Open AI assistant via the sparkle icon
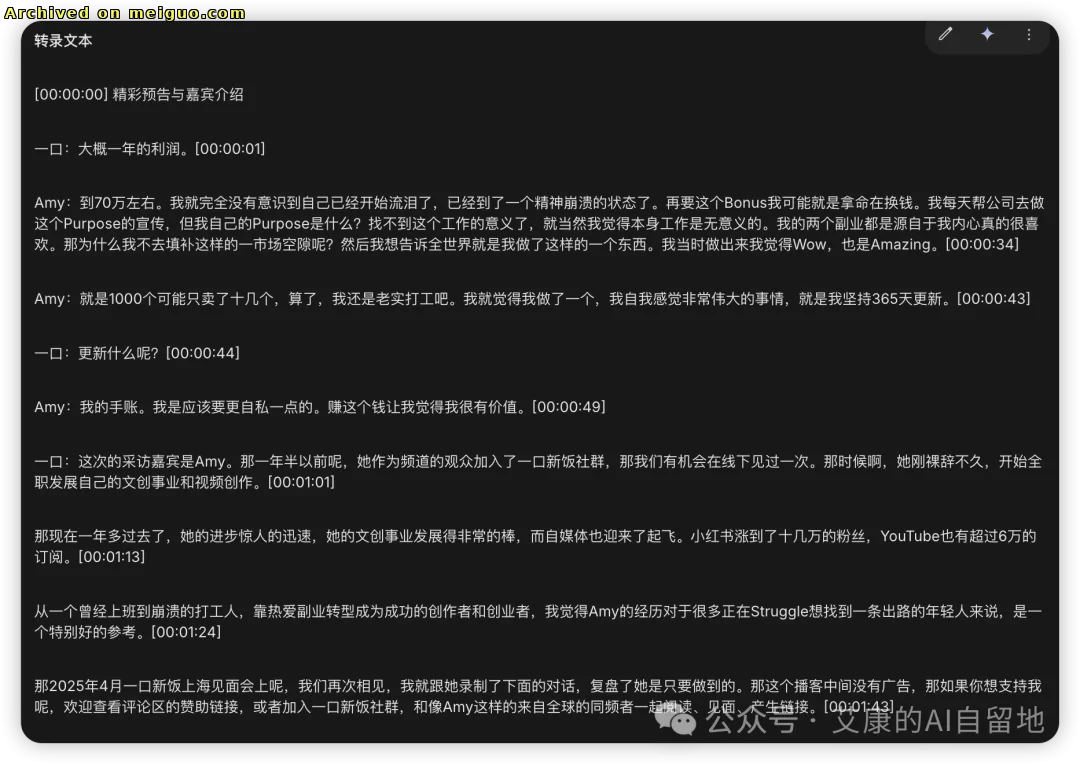The height and width of the screenshot is (764, 1080). tap(987, 34)
